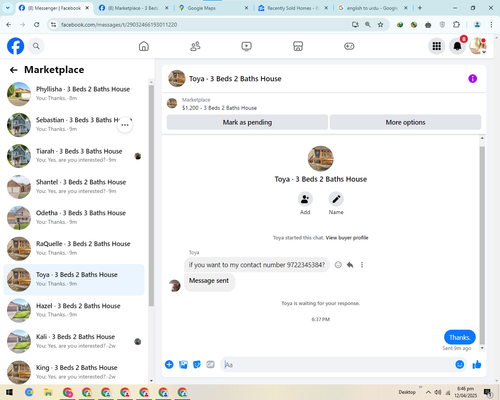Open conversation information purple icon
Viewport: 500px width, 400px height.
[x=472, y=79]
